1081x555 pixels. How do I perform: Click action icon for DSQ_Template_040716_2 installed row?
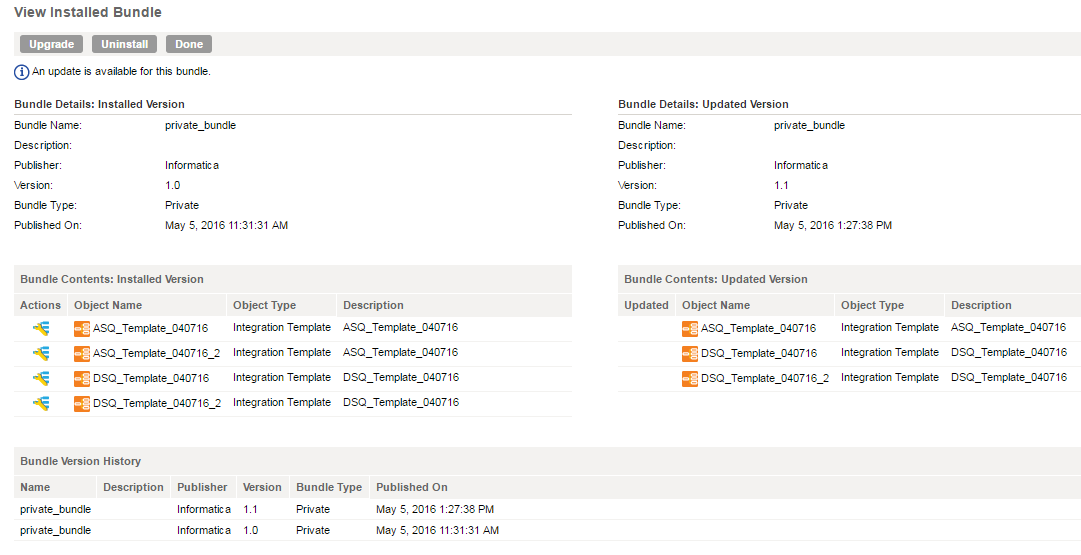click(x=41, y=403)
